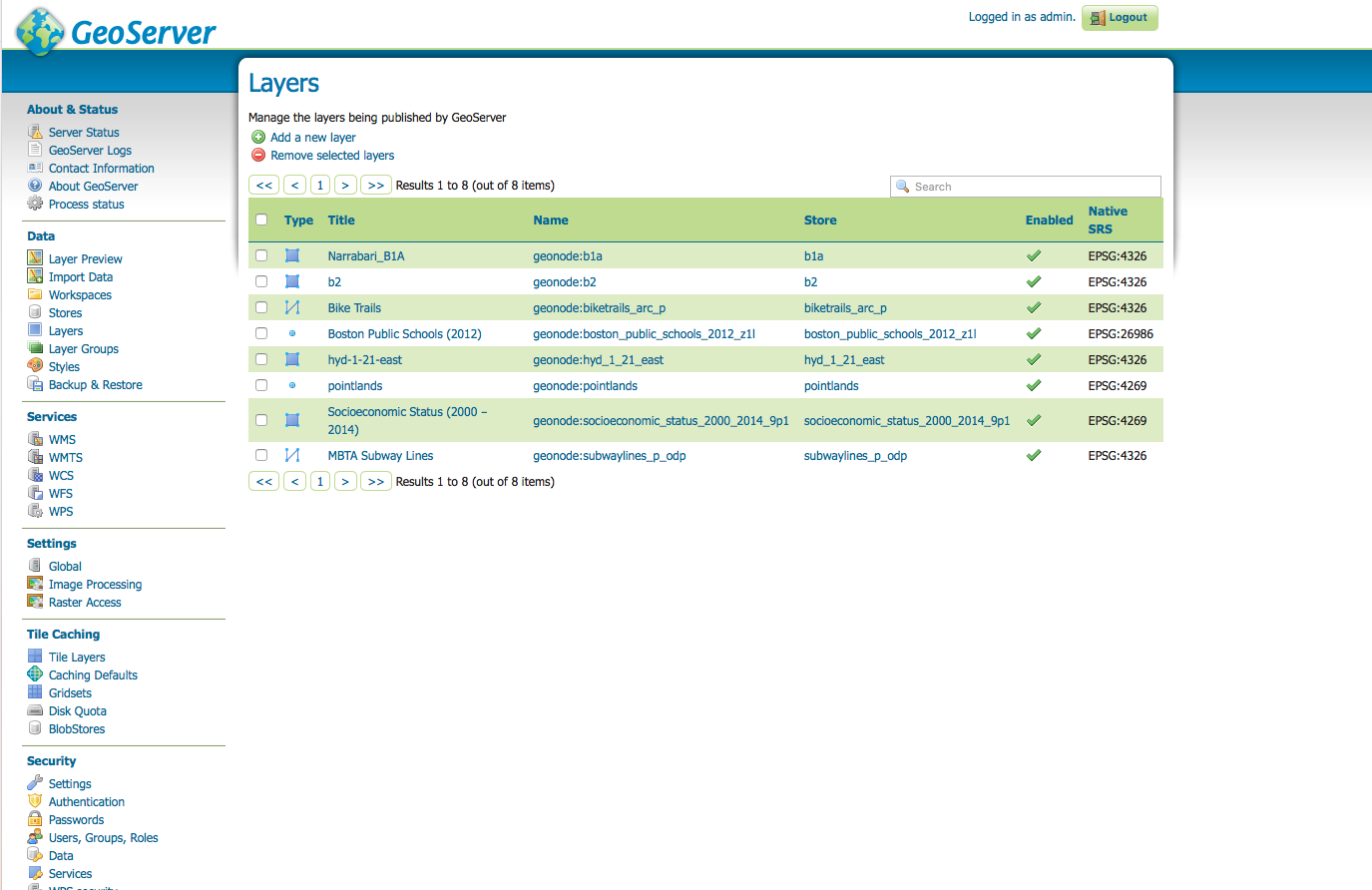Check the Narrabari_B1A layer checkbox
Viewport: 1372px width, 890px height.
(261, 255)
